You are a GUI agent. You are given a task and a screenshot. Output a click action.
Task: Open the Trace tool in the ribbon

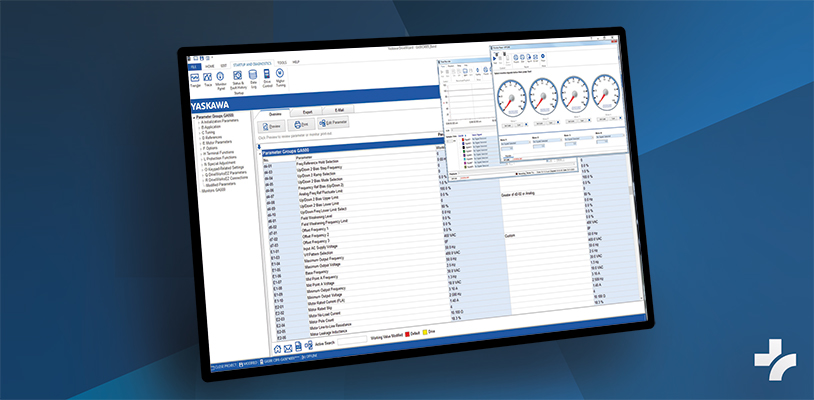click(208, 80)
